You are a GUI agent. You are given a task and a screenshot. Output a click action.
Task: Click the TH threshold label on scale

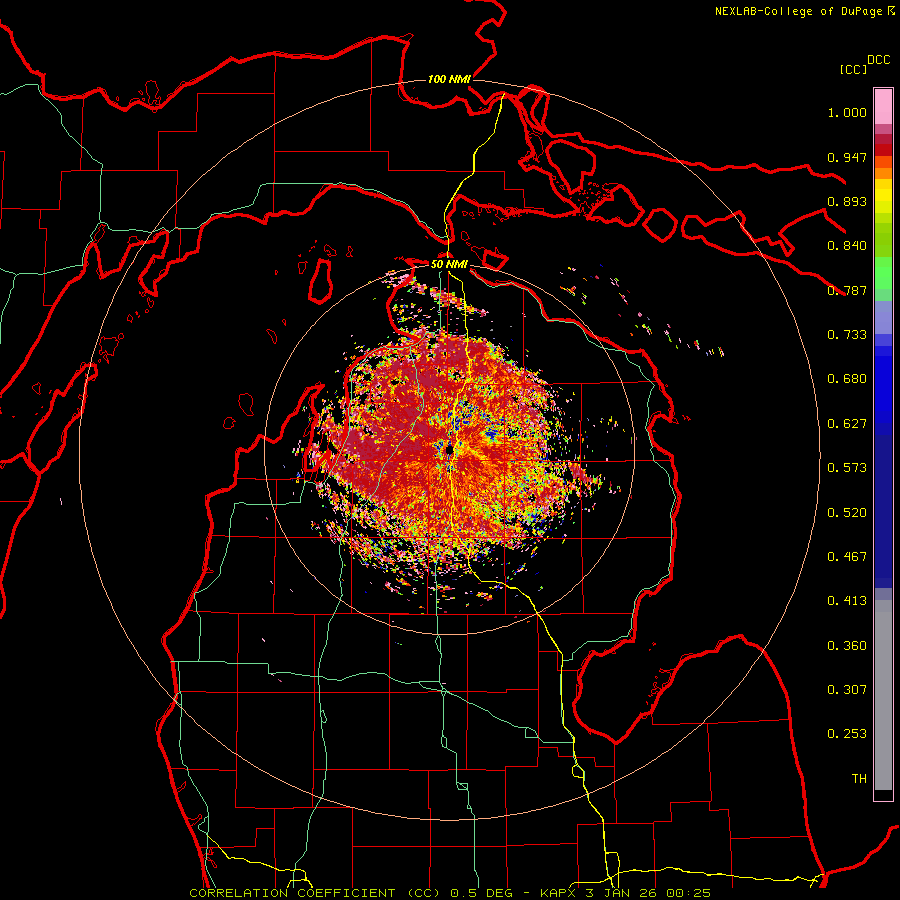coord(859,779)
